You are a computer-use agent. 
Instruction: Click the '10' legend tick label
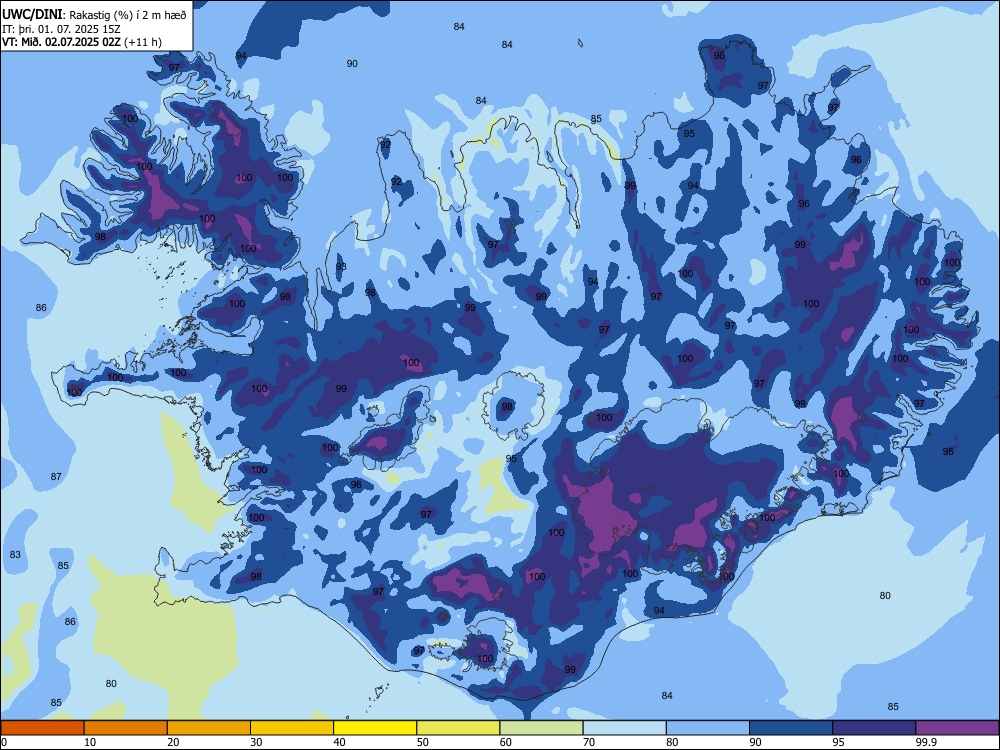(x=90, y=742)
